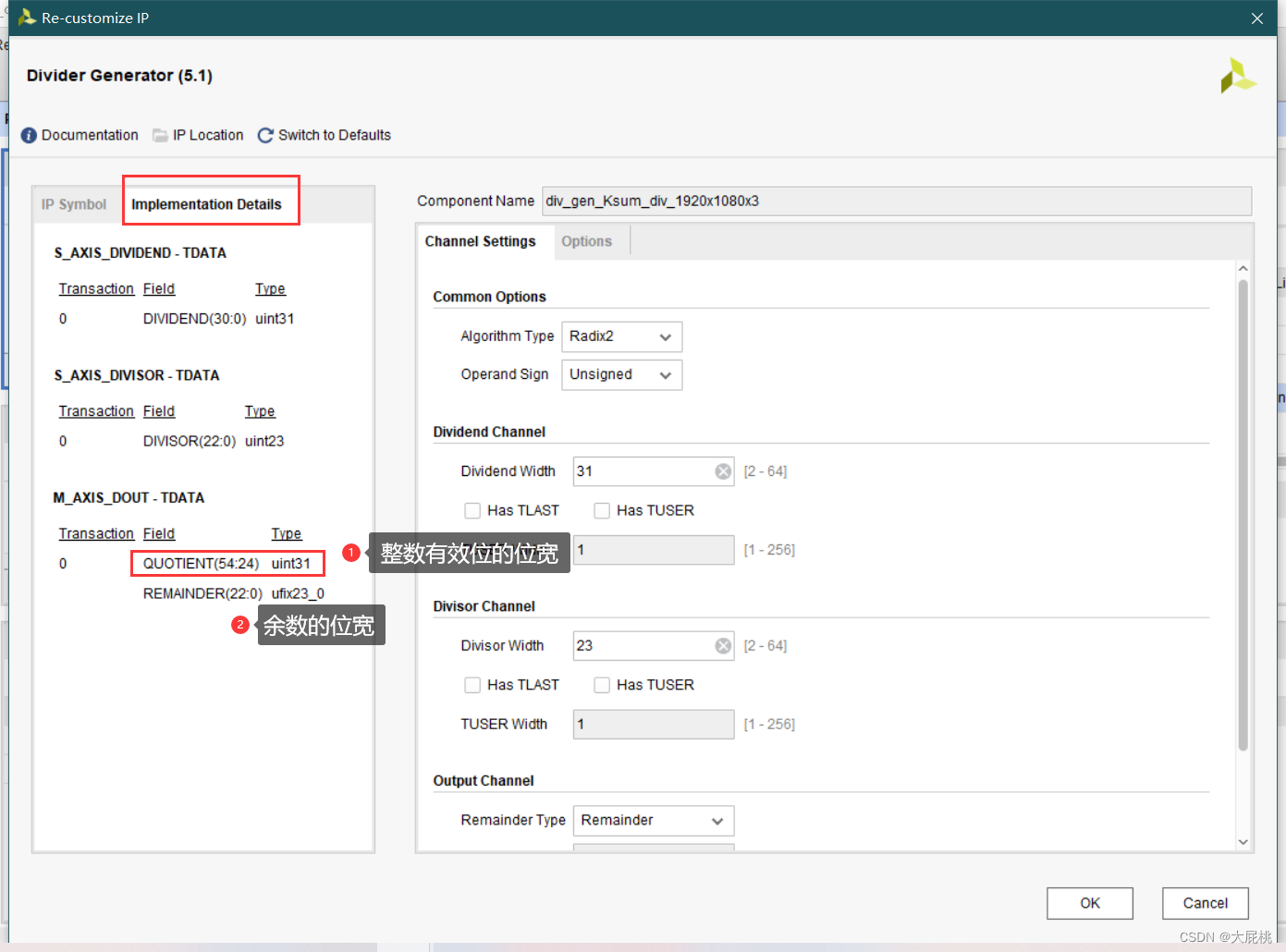Viewport: 1286px width, 952px height.
Task: Switch to the IP Symbol tab
Action: click(x=74, y=204)
